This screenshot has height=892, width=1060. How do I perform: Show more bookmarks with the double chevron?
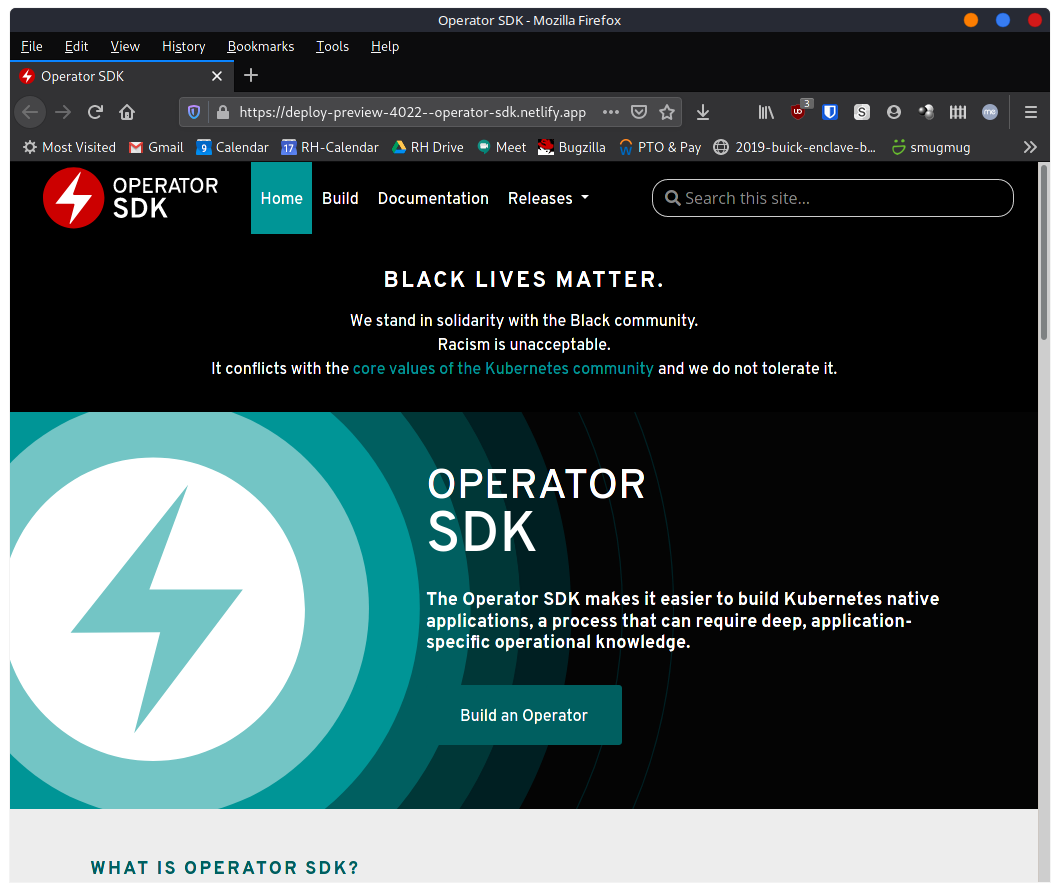(x=1030, y=147)
